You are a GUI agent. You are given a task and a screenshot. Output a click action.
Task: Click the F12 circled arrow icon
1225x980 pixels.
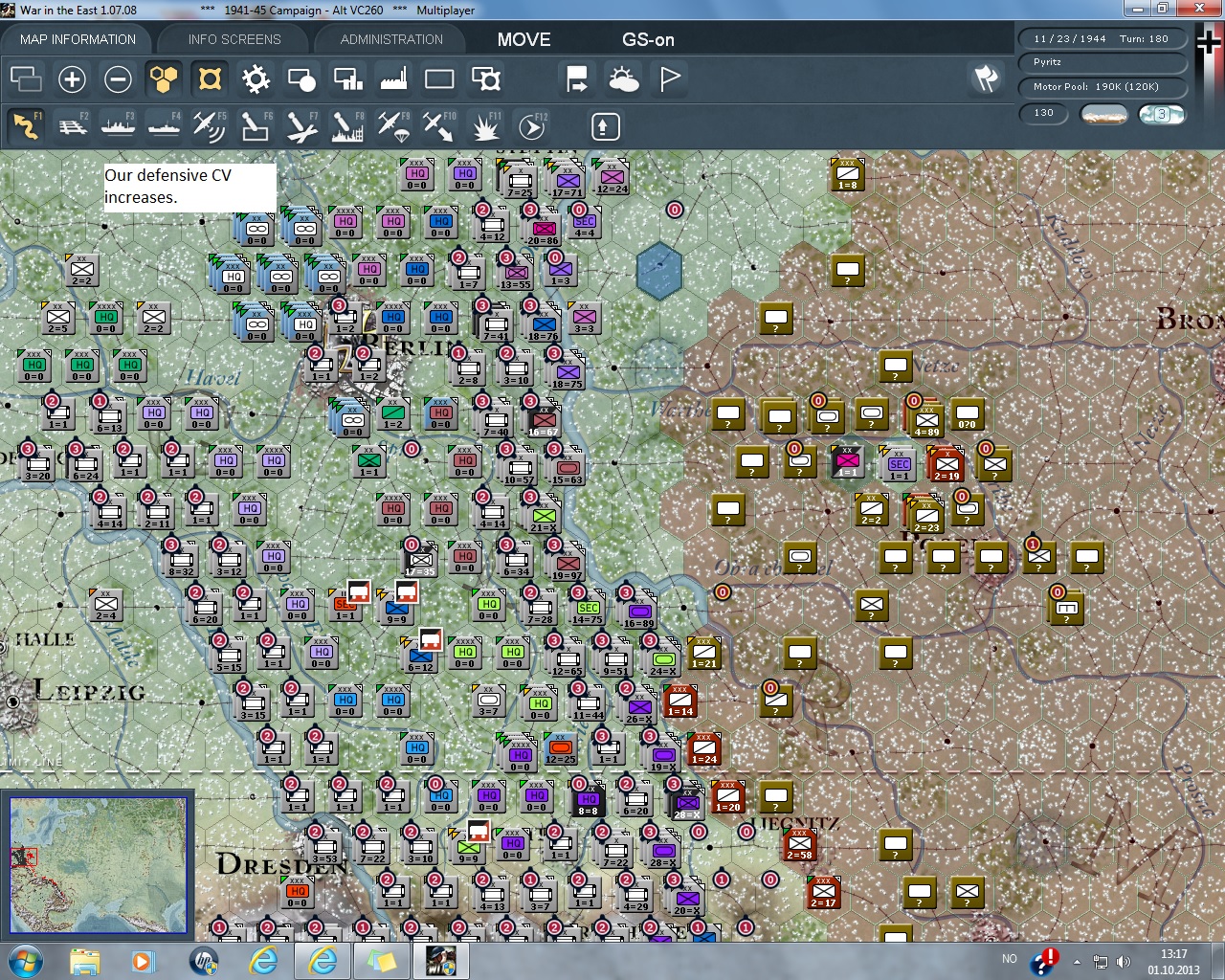point(531,126)
